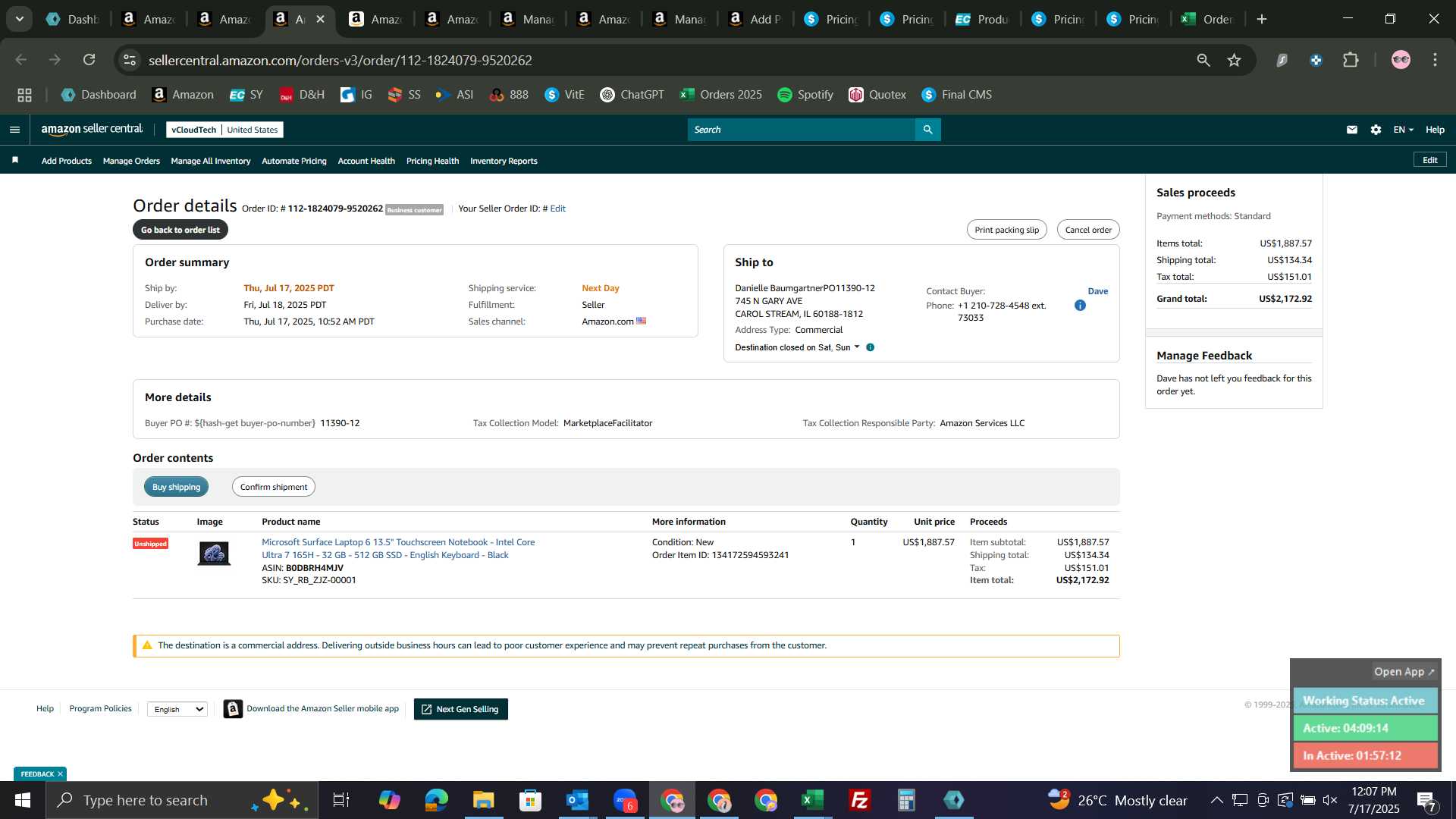Open FileZilla from the taskbar
Screen dimensions: 1456x819
[x=860, y=800]
